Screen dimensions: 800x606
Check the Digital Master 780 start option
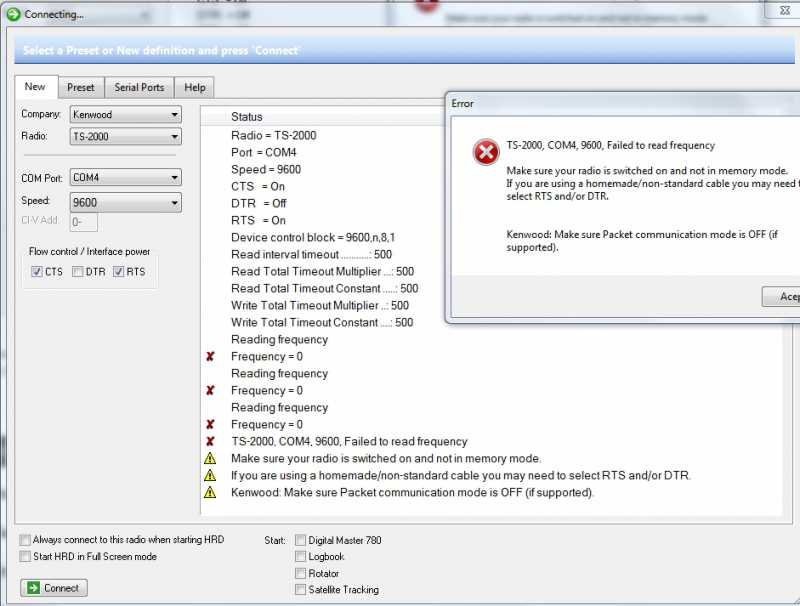point(301,540)
